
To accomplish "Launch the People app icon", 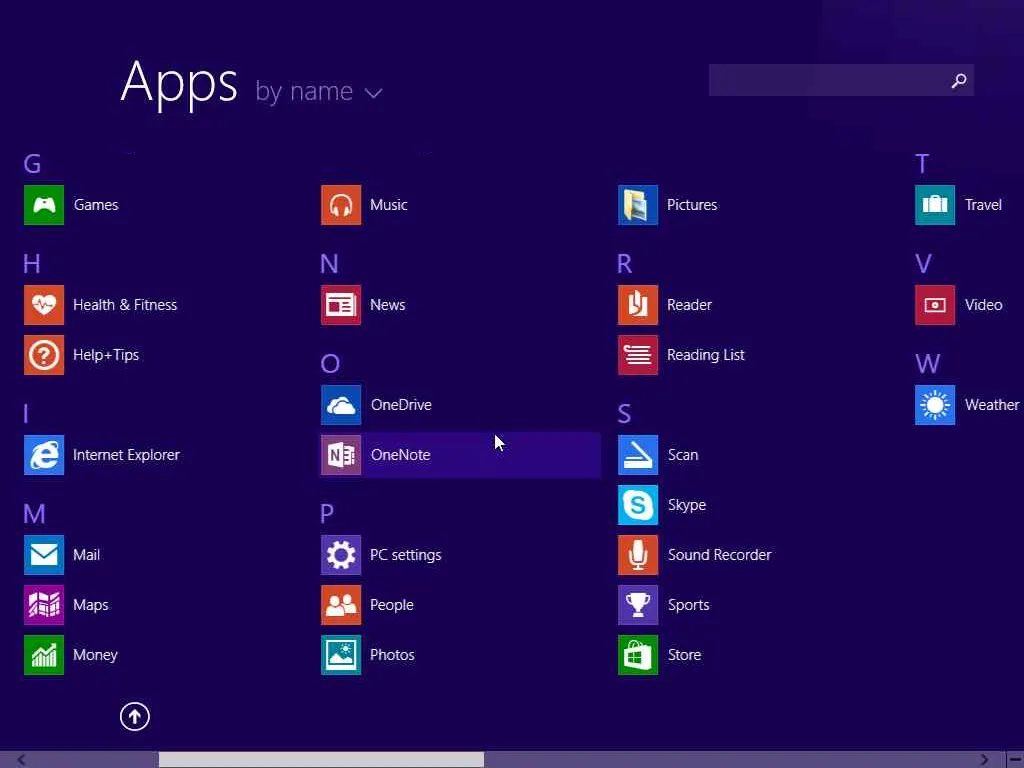I will coord(341,605).
